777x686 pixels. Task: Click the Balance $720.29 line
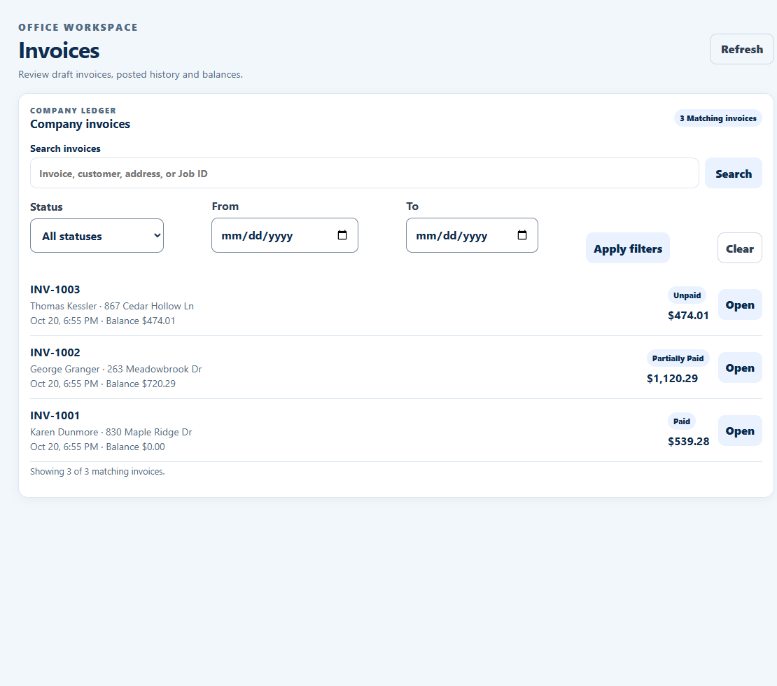103,384
